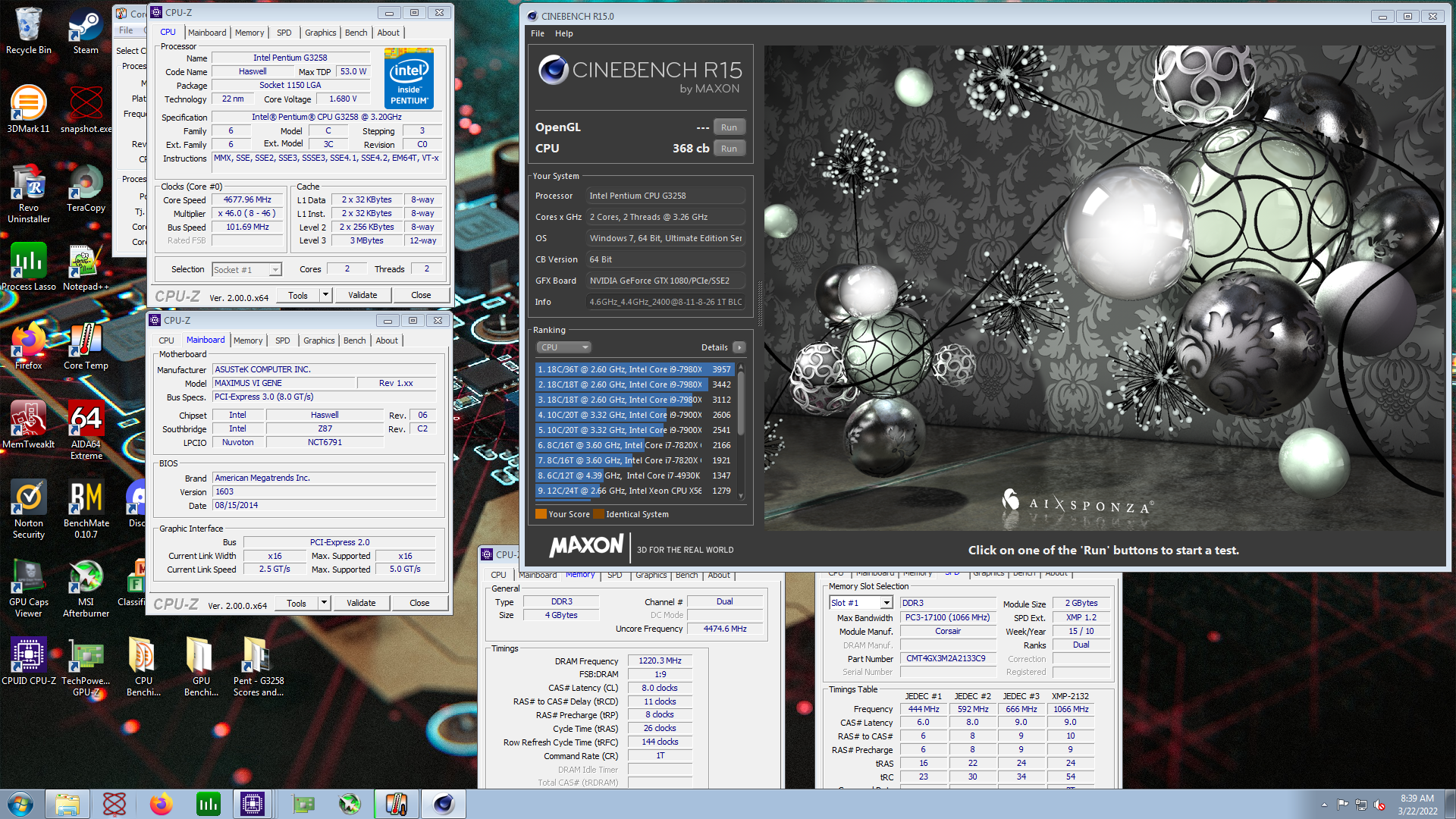
Task: Launch Firefox from the desktop
Action: point(29,346)
